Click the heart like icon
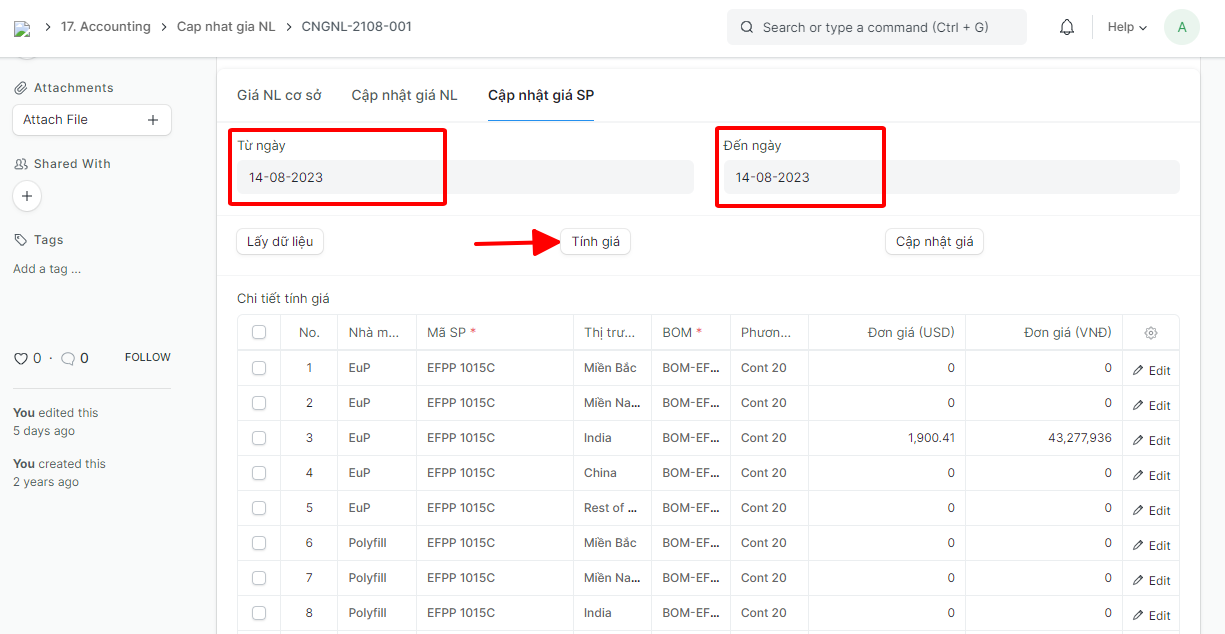Image resolution: width=1225 pixels, height=634 pixels. [x=20, y=358]
